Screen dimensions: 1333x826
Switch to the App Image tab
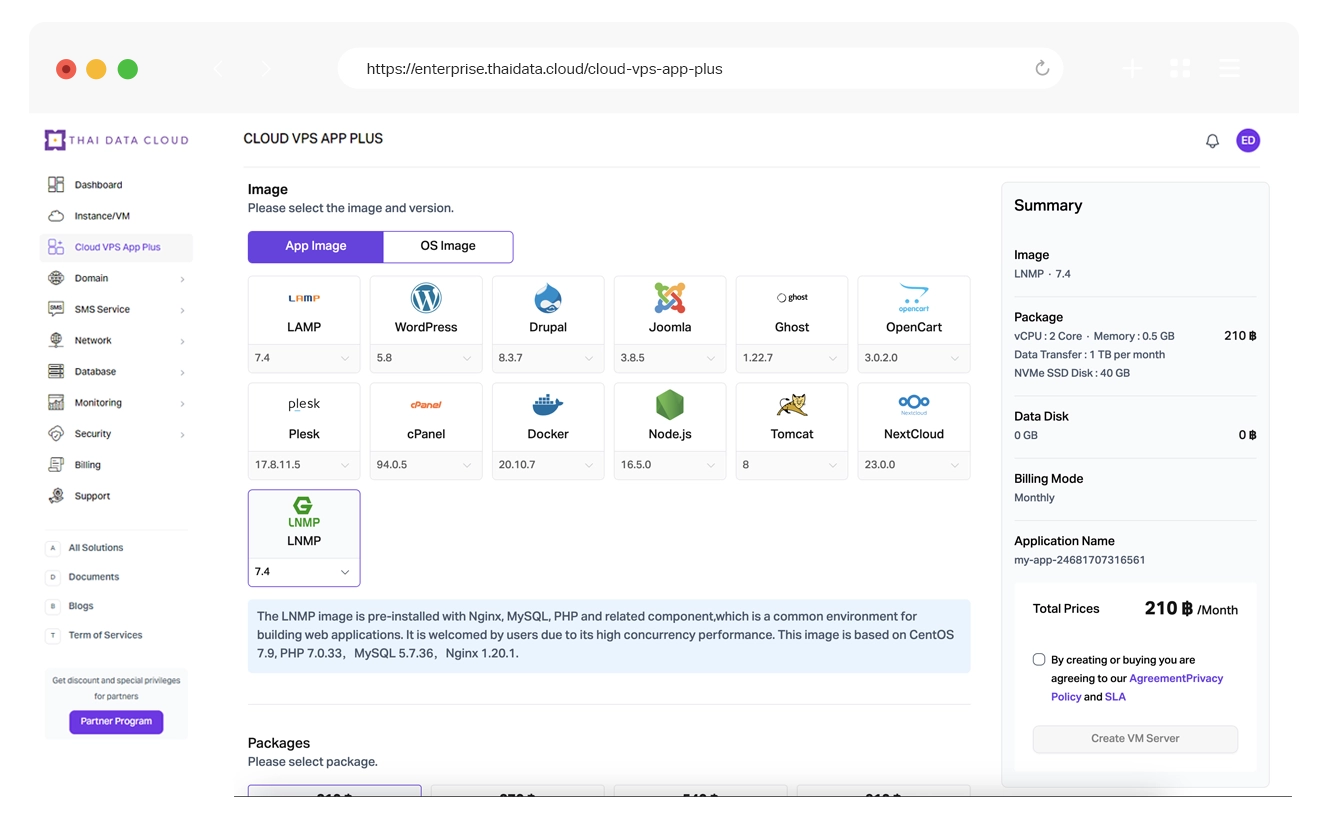point(316,246)
